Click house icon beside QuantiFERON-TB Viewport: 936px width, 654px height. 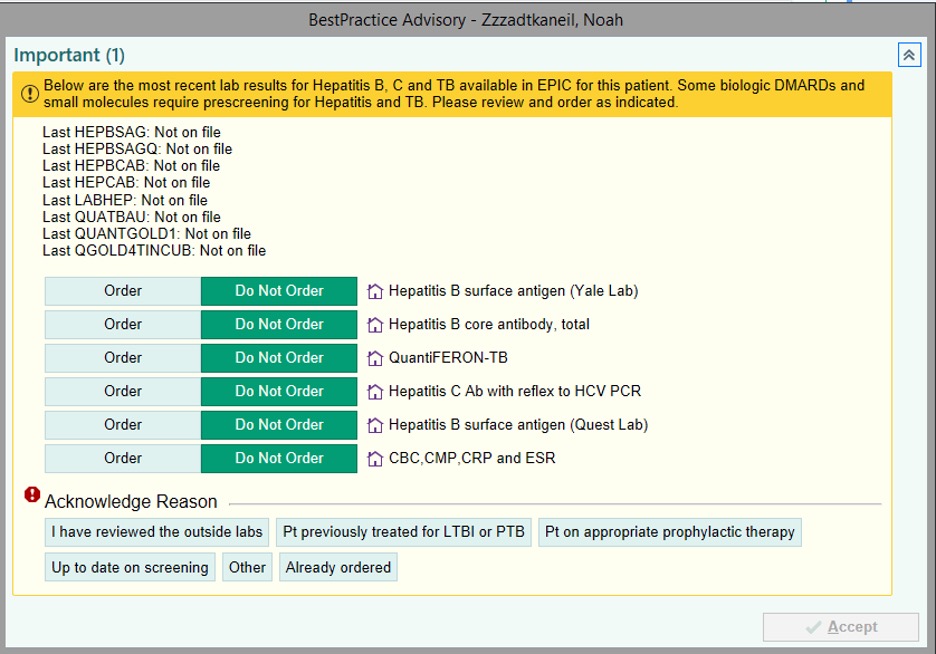click(375, 358)
